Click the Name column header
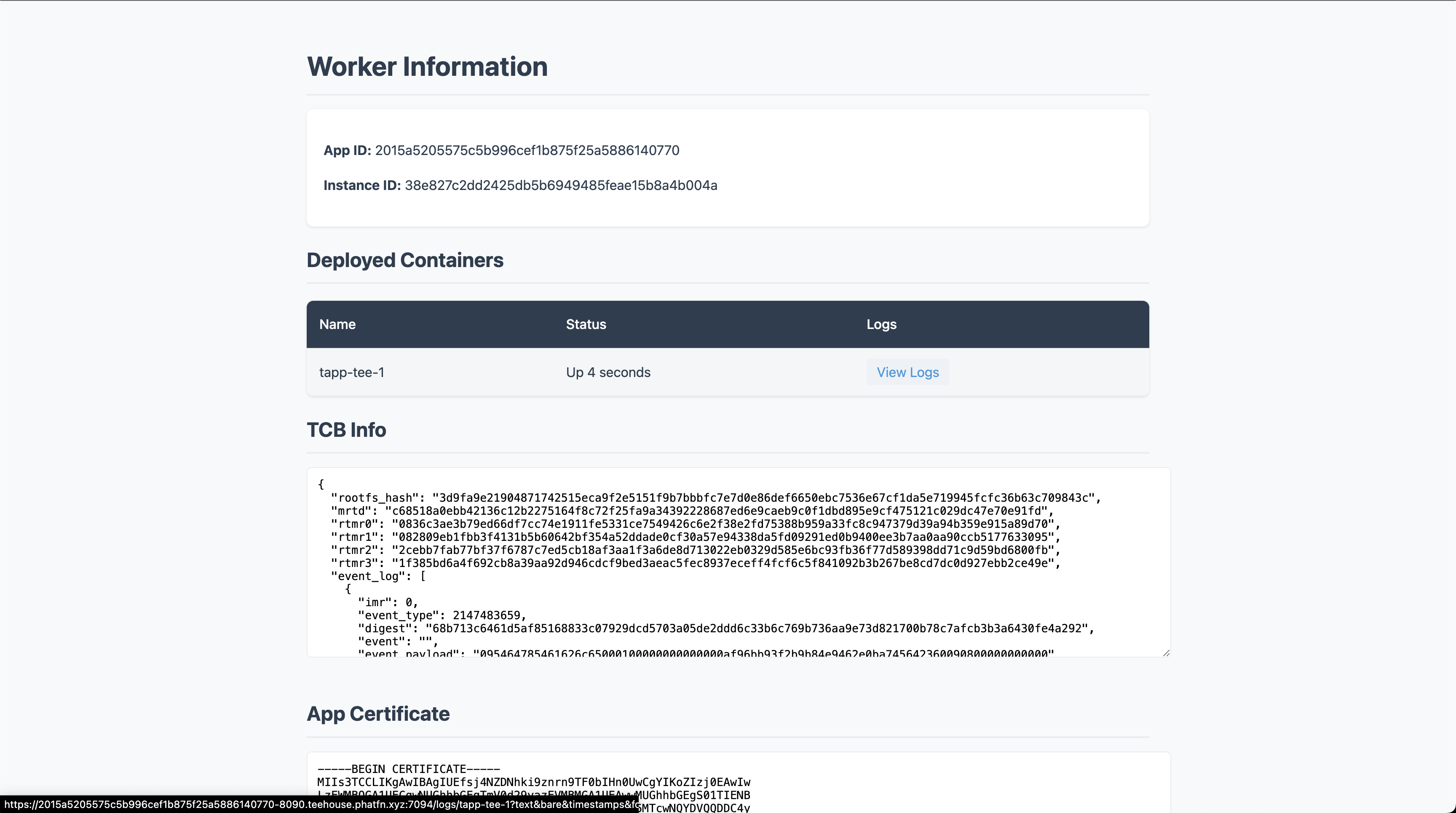The width and height of the screenshot is (1456, 813). click(337, 324)
